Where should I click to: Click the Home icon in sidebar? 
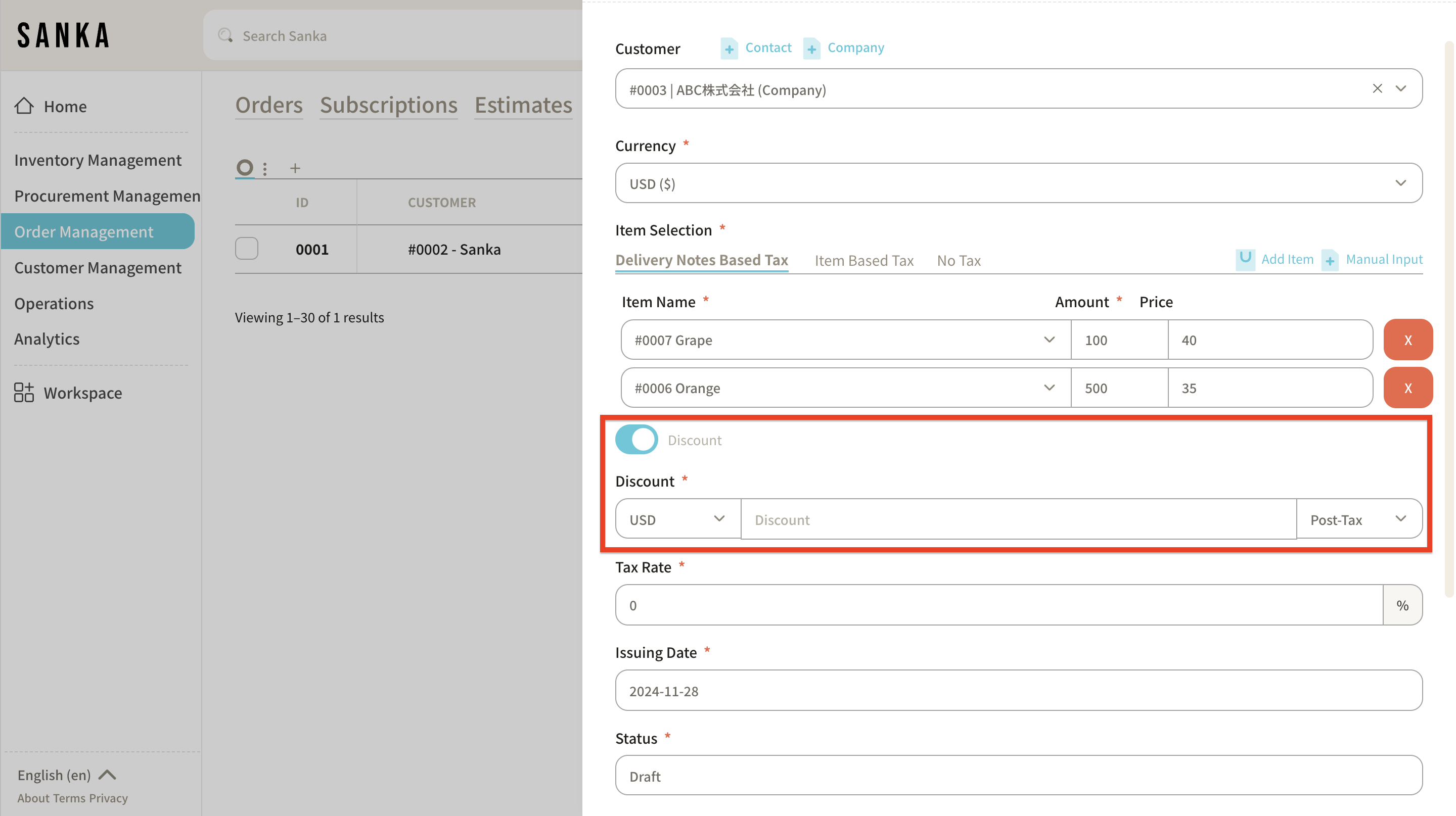click(x=24, y=106)
